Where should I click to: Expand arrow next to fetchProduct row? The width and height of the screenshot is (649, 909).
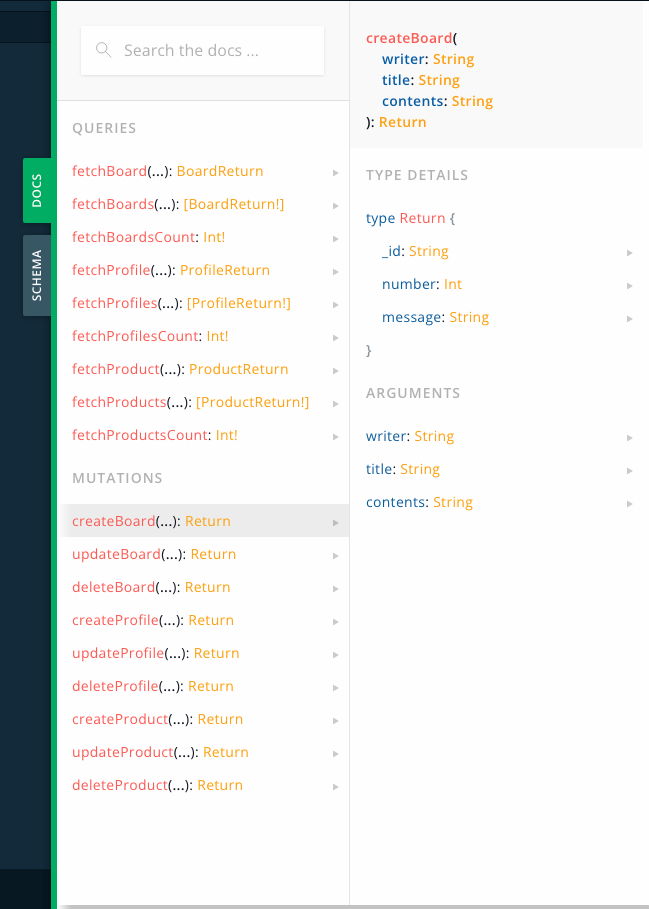coord(336,371)
